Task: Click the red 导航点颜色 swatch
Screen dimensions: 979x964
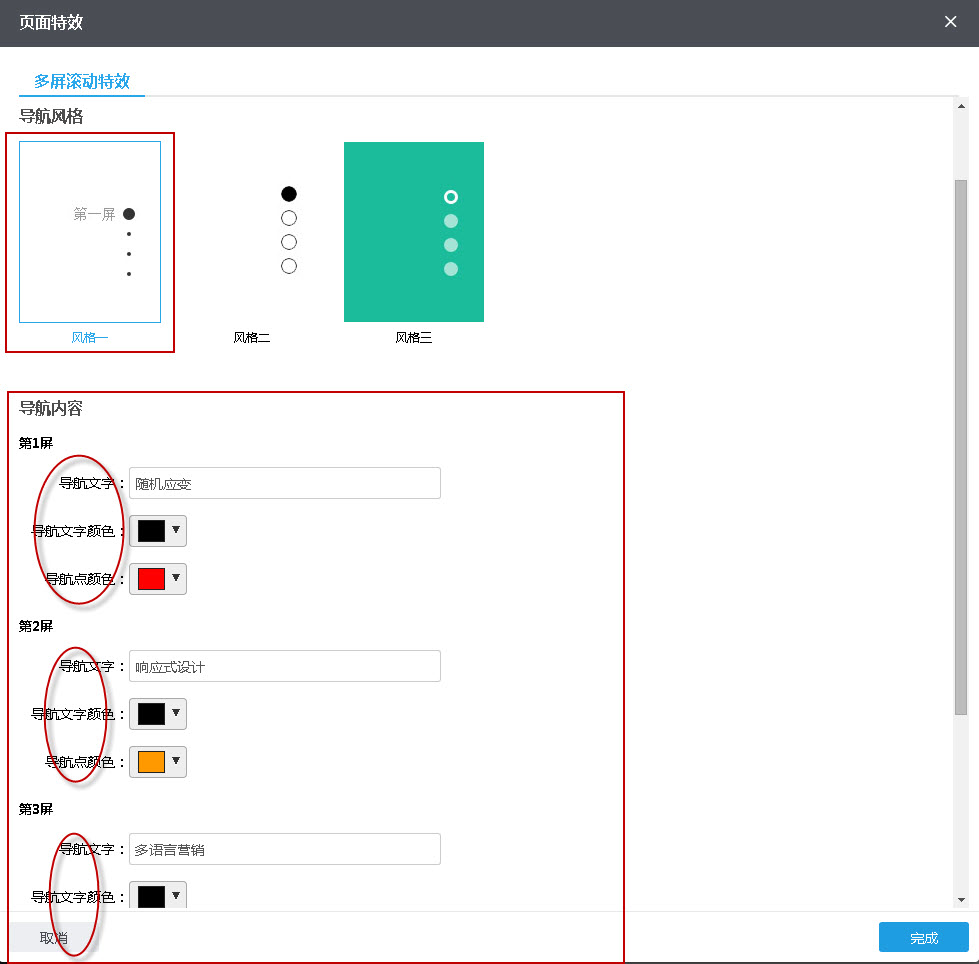Action: pos(151,579)
